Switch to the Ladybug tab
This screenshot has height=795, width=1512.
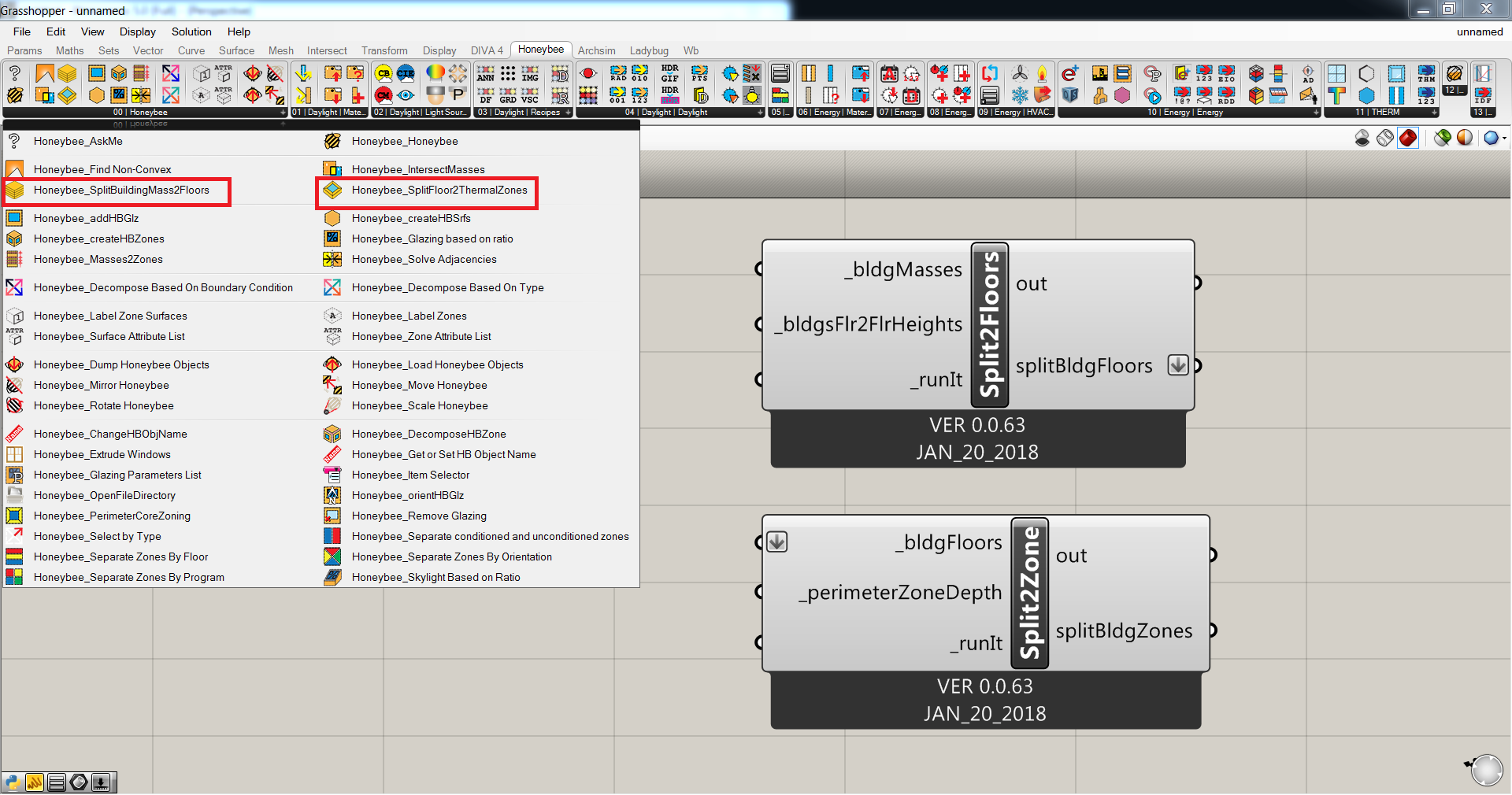point(649,50)
